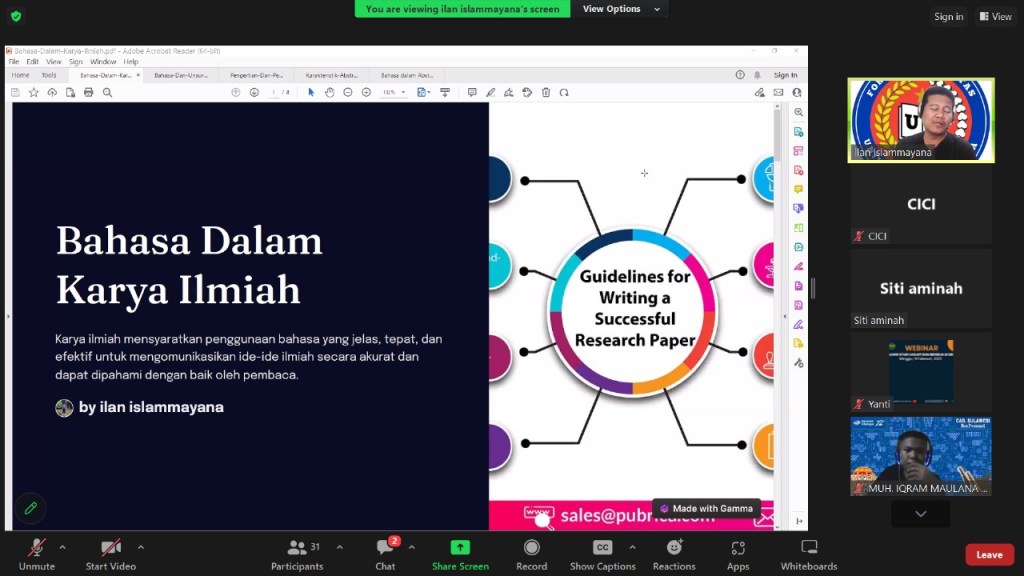Unmute the microphone
Viewport: 1024px width, 576px height.
[37, 554]
